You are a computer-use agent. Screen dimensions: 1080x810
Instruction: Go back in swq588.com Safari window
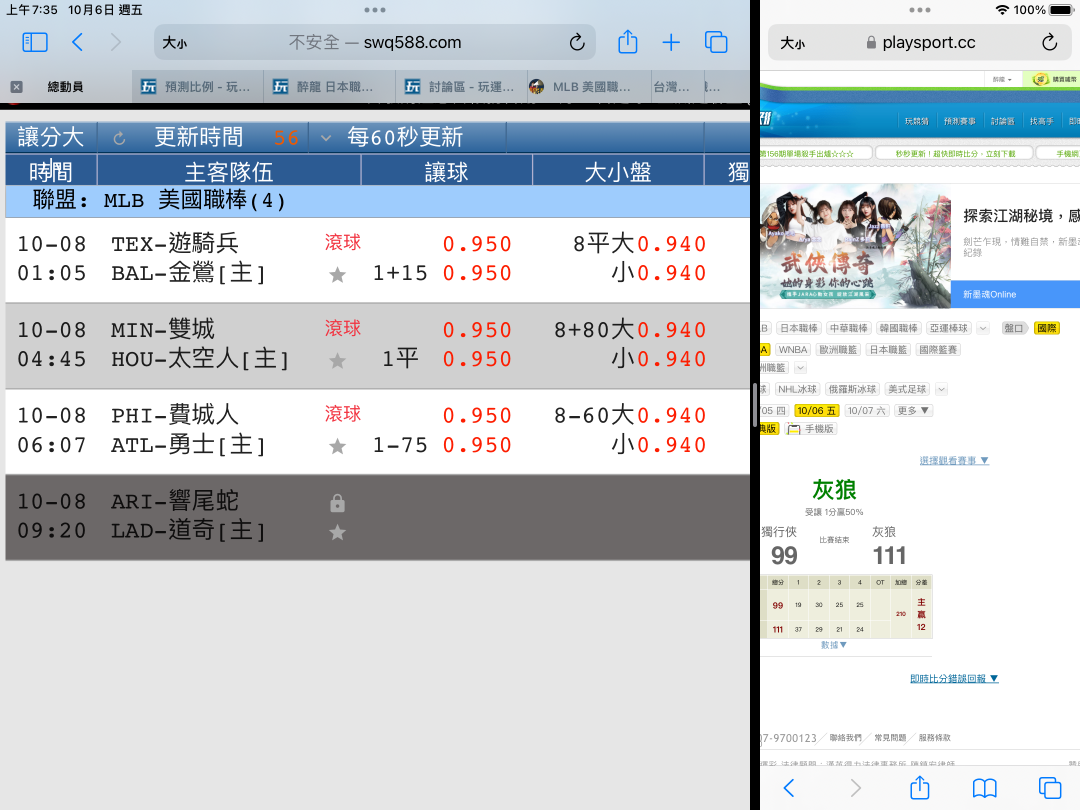coord(77,43)
